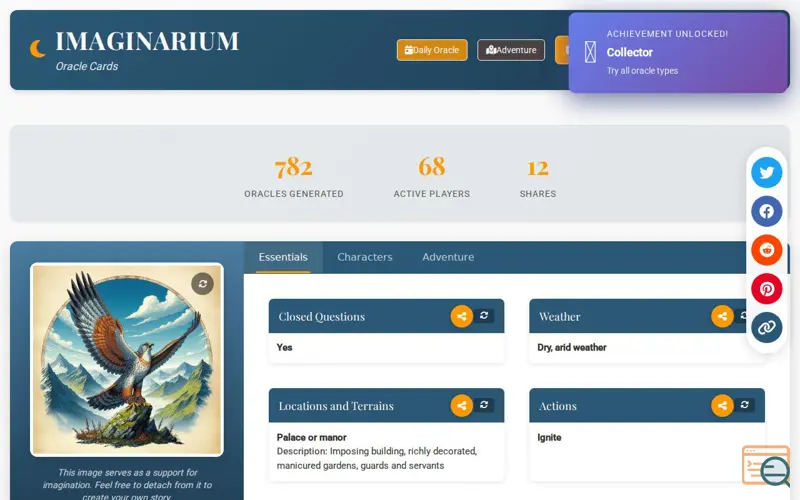
Task: Click the falcon oracle card image
Action: click(x=127, y=360)
